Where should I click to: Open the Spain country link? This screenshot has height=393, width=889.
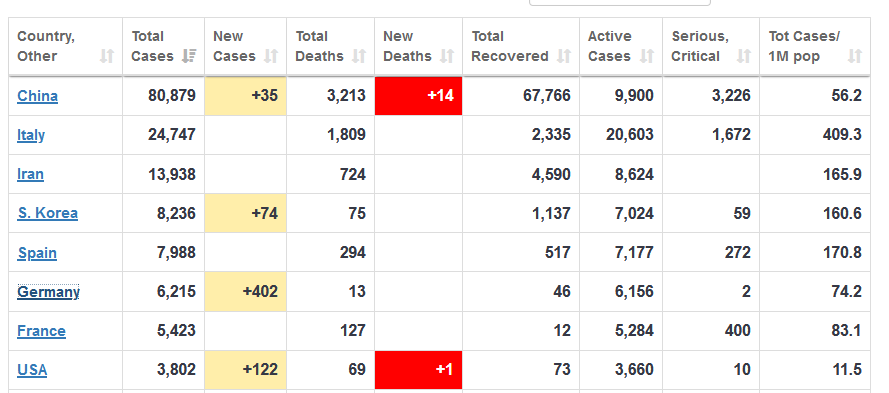coord(37,253)
